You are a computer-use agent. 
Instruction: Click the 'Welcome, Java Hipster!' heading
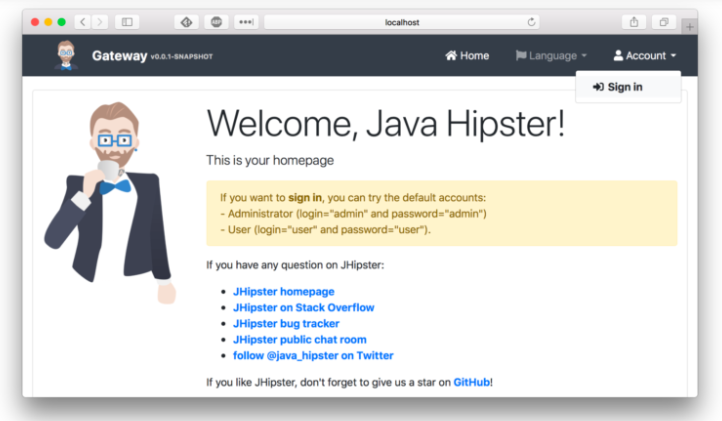tap(386, 124)
